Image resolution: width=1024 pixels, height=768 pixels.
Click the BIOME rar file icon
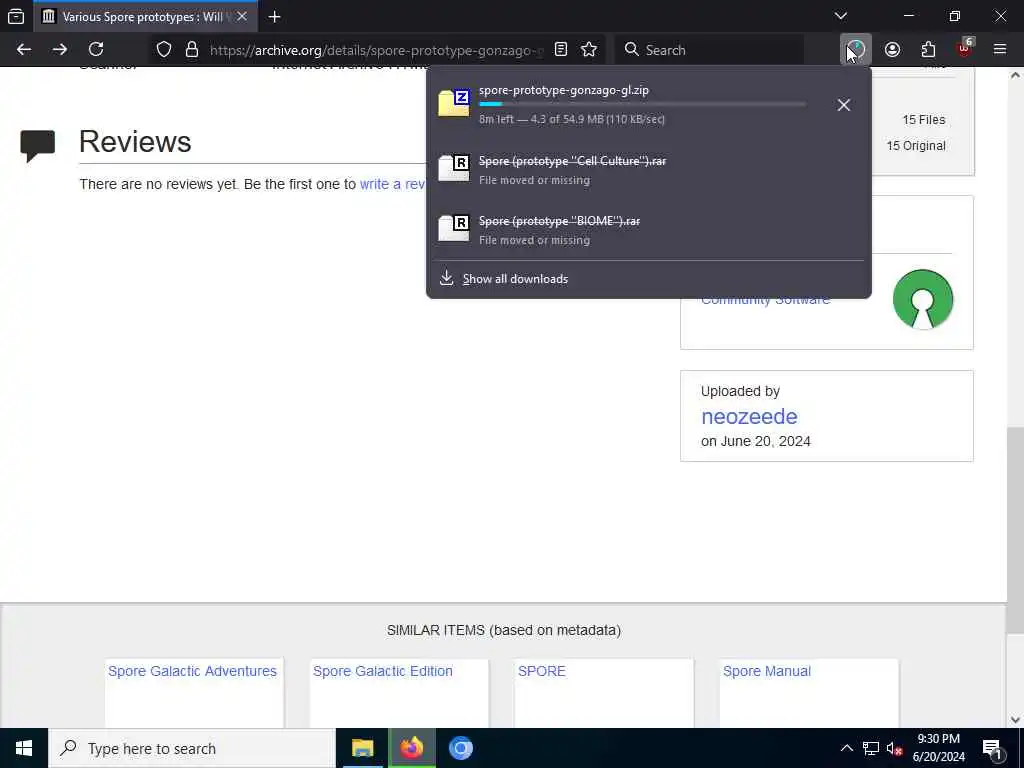click(x=454, y=229)
